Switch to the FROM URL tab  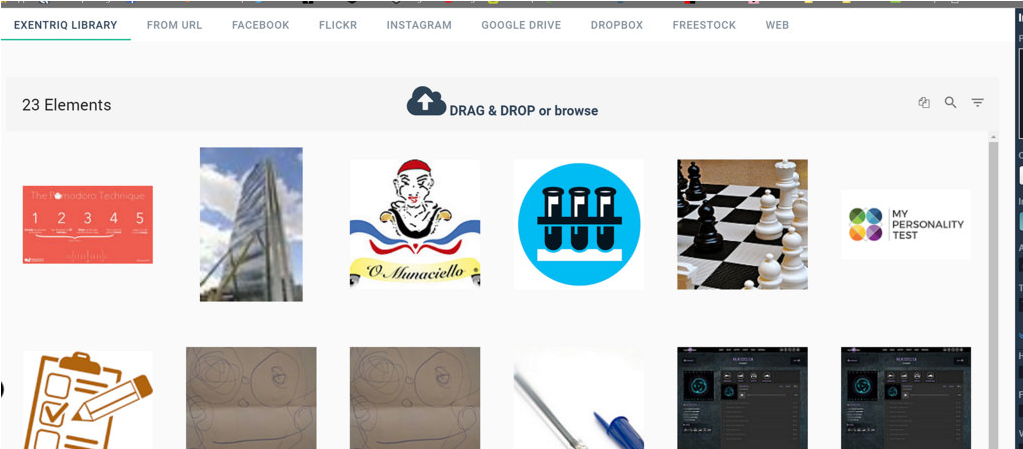click(174, 25)
